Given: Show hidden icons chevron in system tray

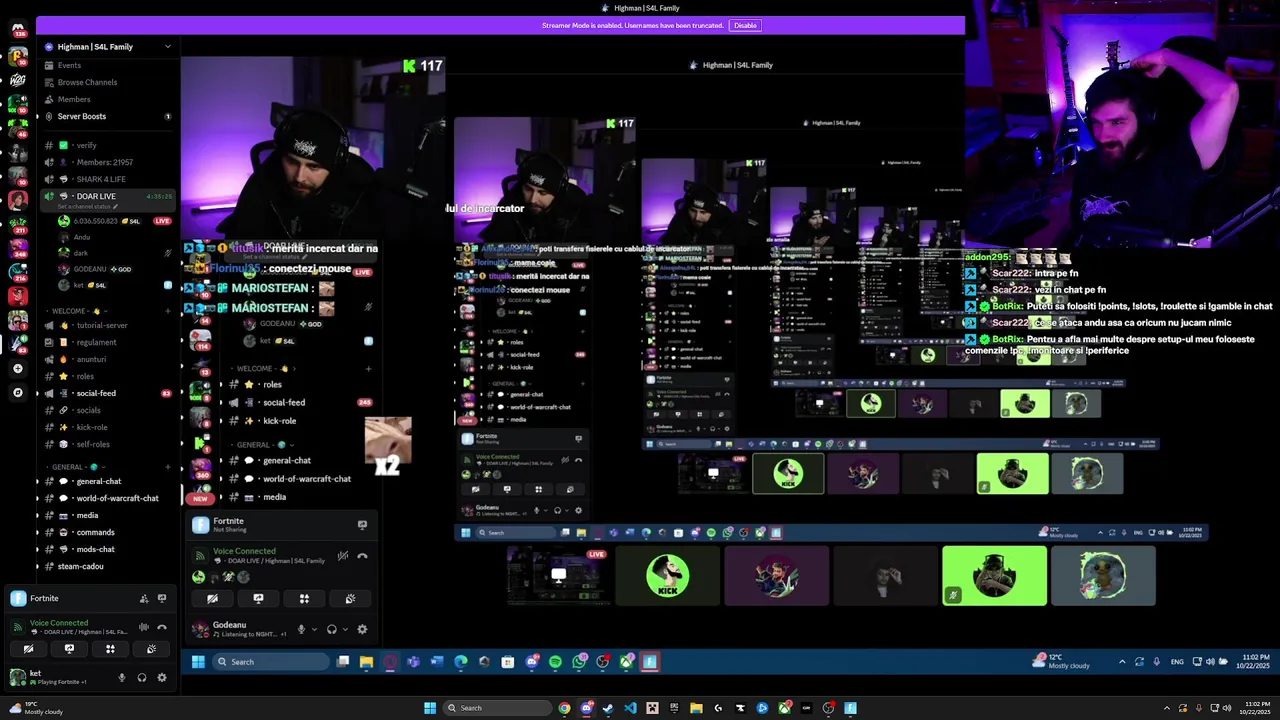Looking at the screenshot, I should 1167,708.
